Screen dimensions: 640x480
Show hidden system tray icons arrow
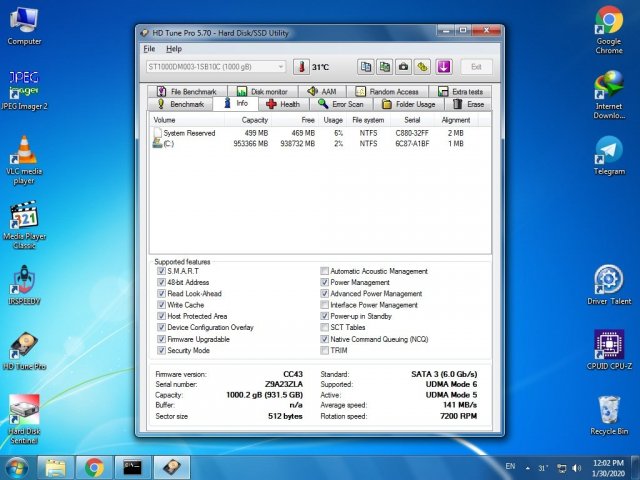click(525, 467)
